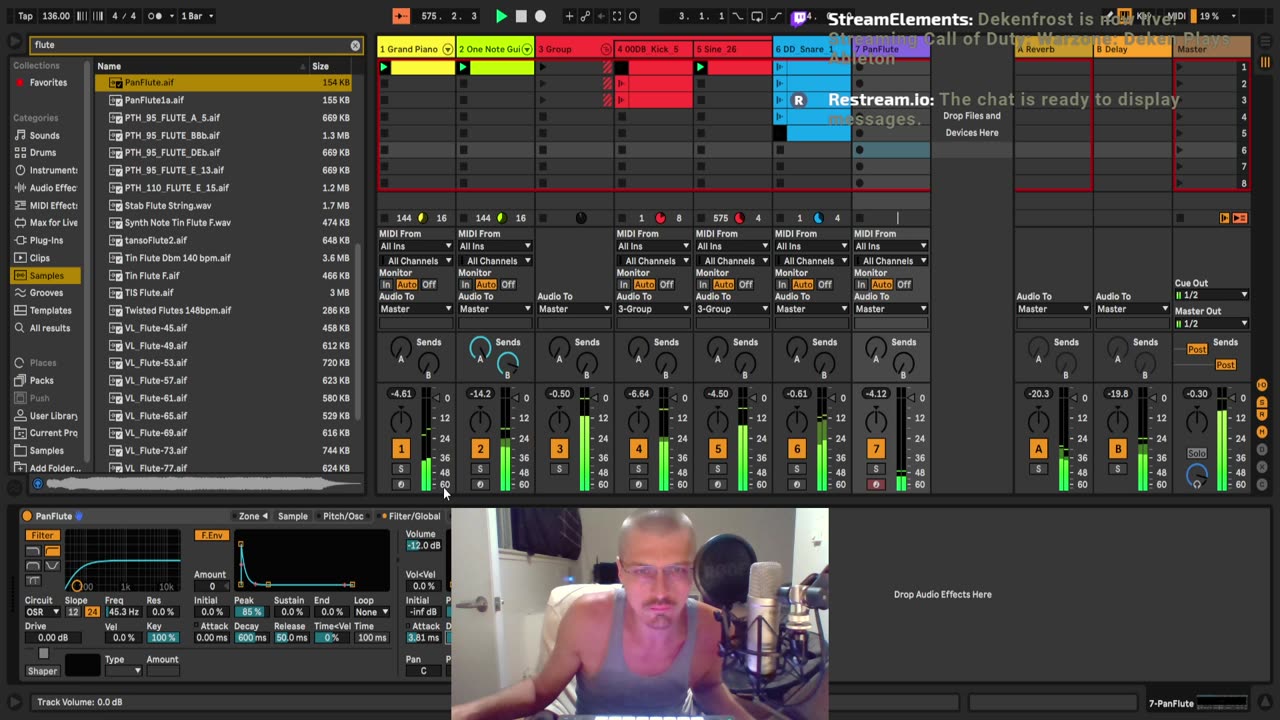This screenshot has height=720, width=1280.
Task: Unfold the 3 Group track
Action: (x=606, y=49)
